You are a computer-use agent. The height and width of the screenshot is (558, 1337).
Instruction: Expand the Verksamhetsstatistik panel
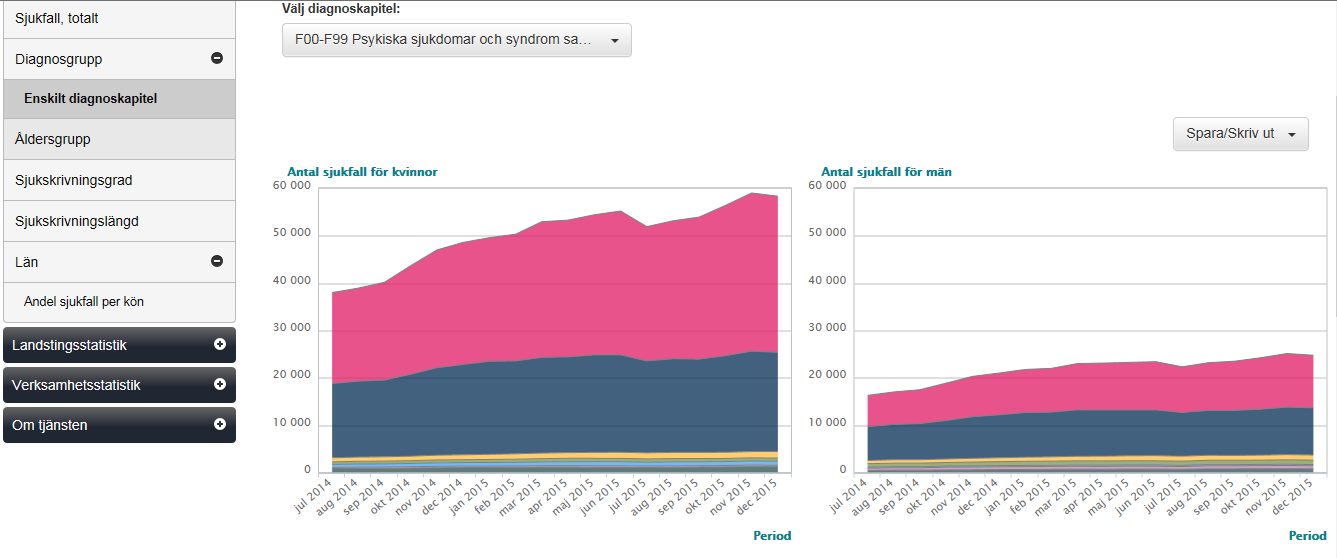(120, 385)
